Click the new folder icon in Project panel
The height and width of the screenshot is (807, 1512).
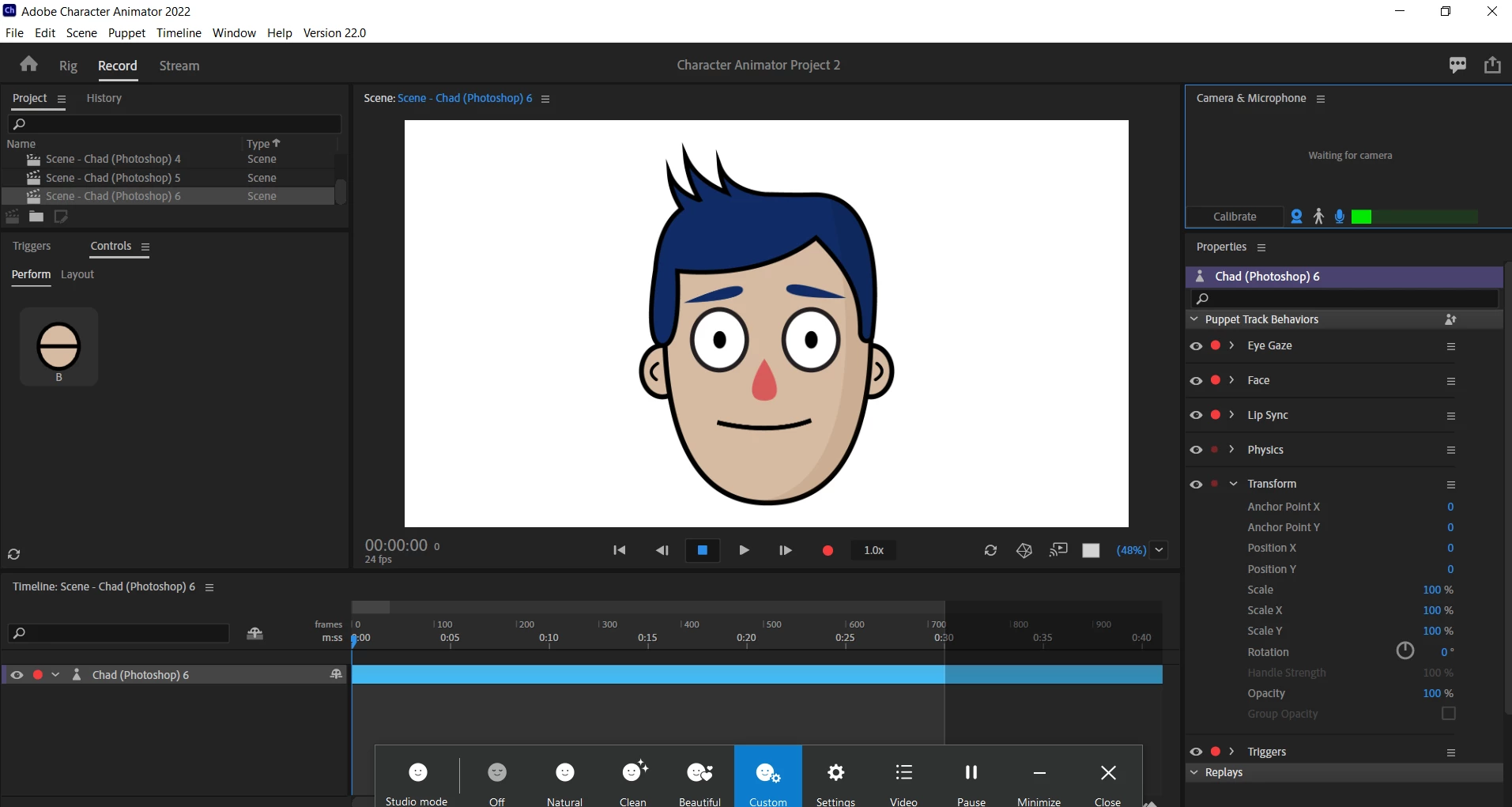click(36, 217)
